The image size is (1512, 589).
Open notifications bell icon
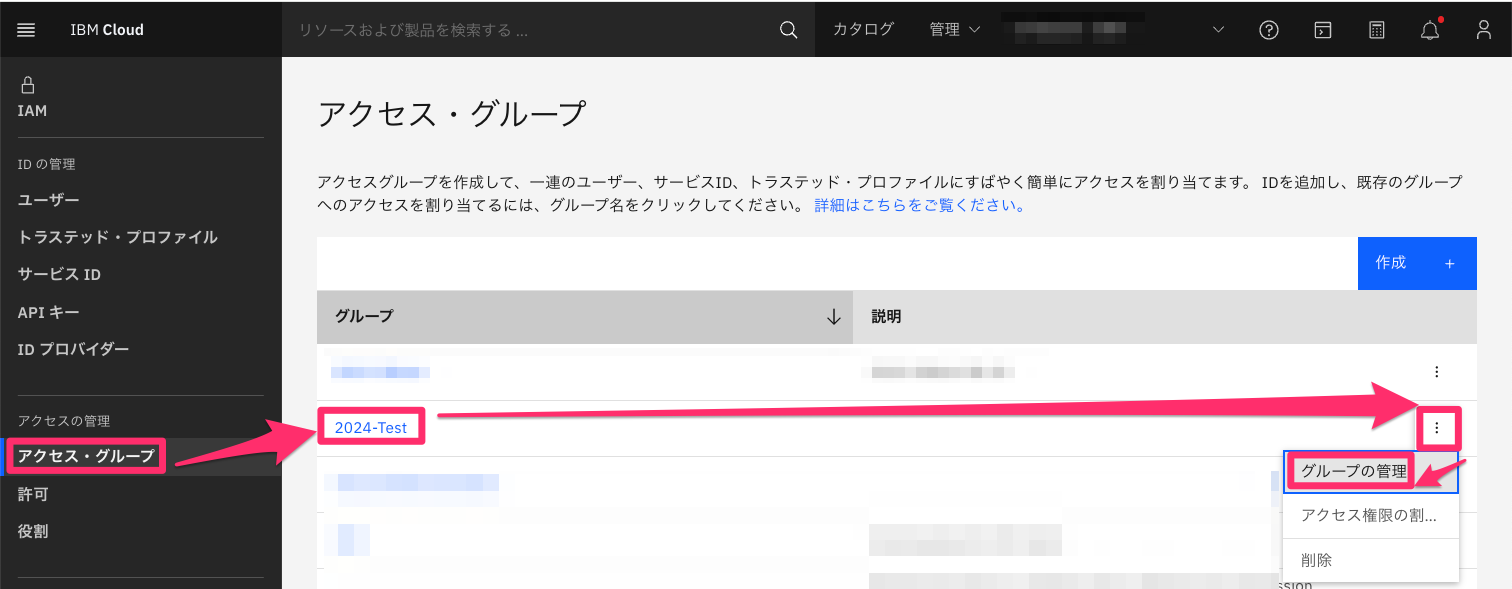point(1431,30)
